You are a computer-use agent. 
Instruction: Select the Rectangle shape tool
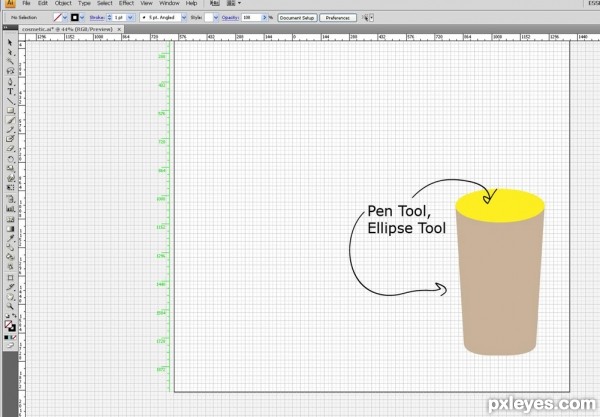(x=10, y=111)
